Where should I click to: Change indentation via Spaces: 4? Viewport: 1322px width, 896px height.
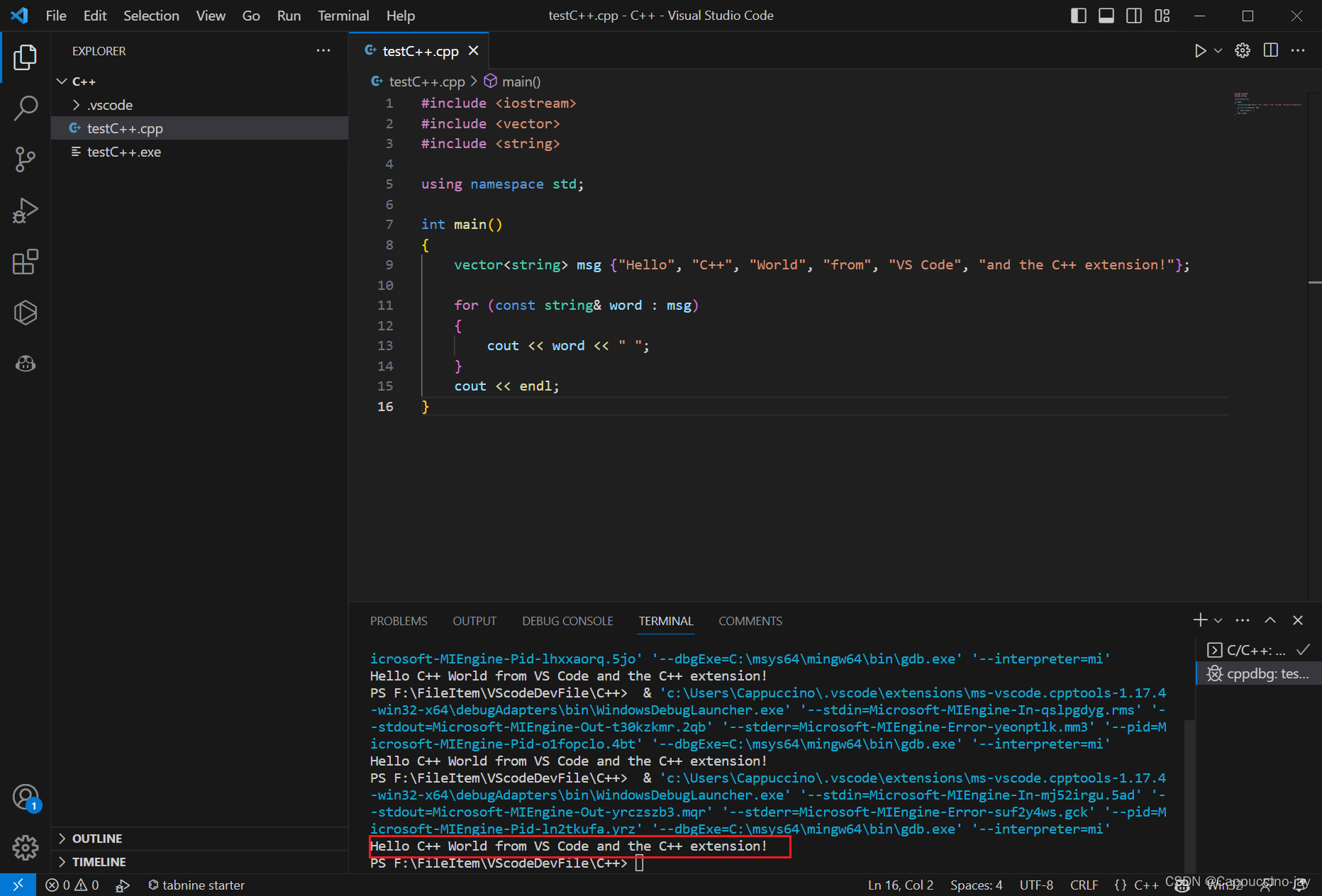(977, 885)
